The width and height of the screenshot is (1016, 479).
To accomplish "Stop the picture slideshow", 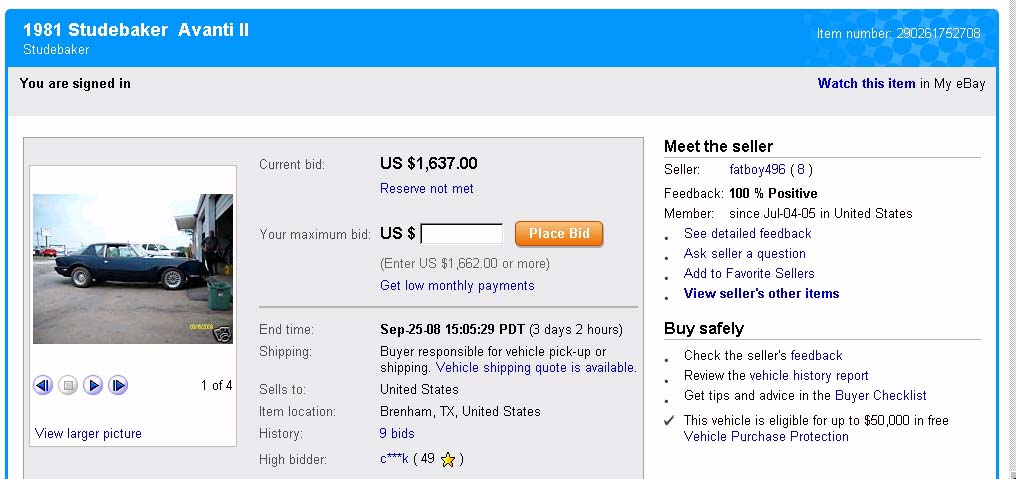I will 67,385.
